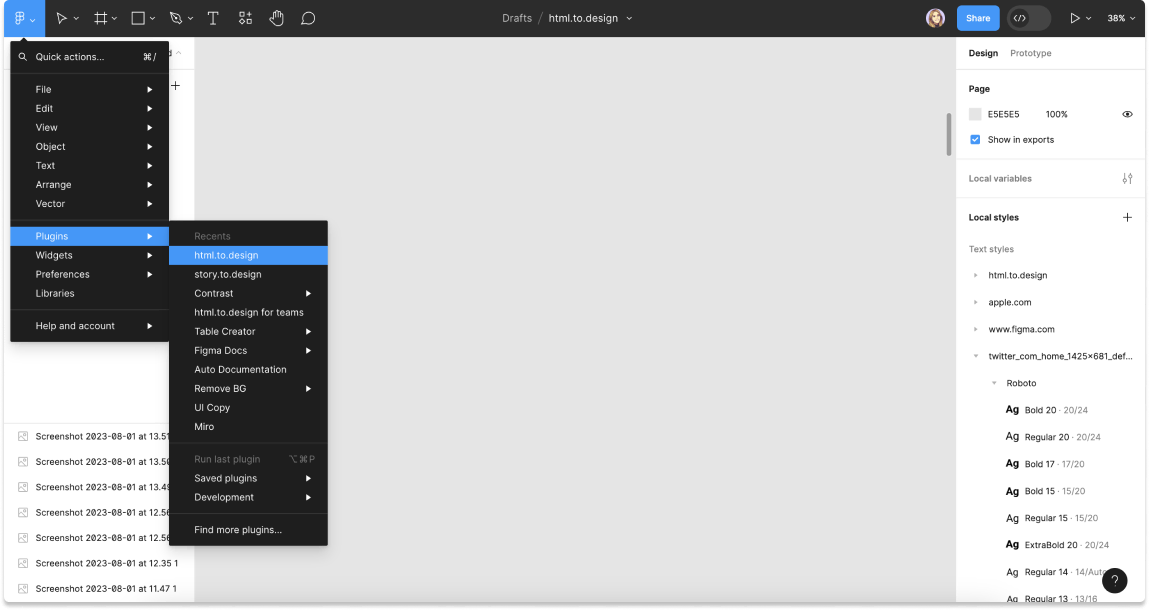Open Remove BG plugin submenu

pos(248,389)
